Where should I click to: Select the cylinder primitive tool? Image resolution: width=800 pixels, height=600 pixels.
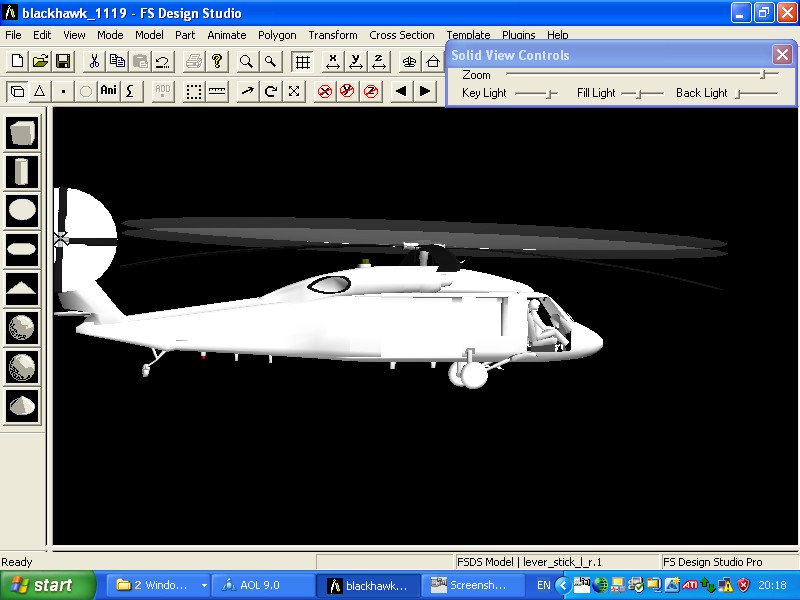(x=22, y=172)
